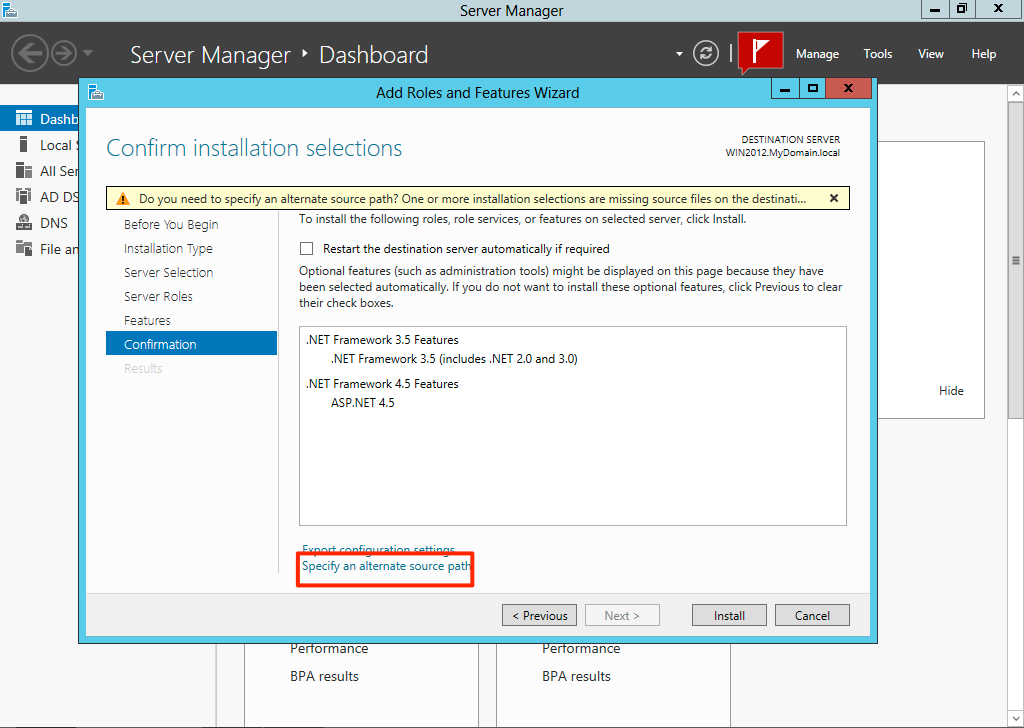The image size is (1024, 728).
Task: Click the right Performance label in the dashboard
Action: click(x=581, y=648)
